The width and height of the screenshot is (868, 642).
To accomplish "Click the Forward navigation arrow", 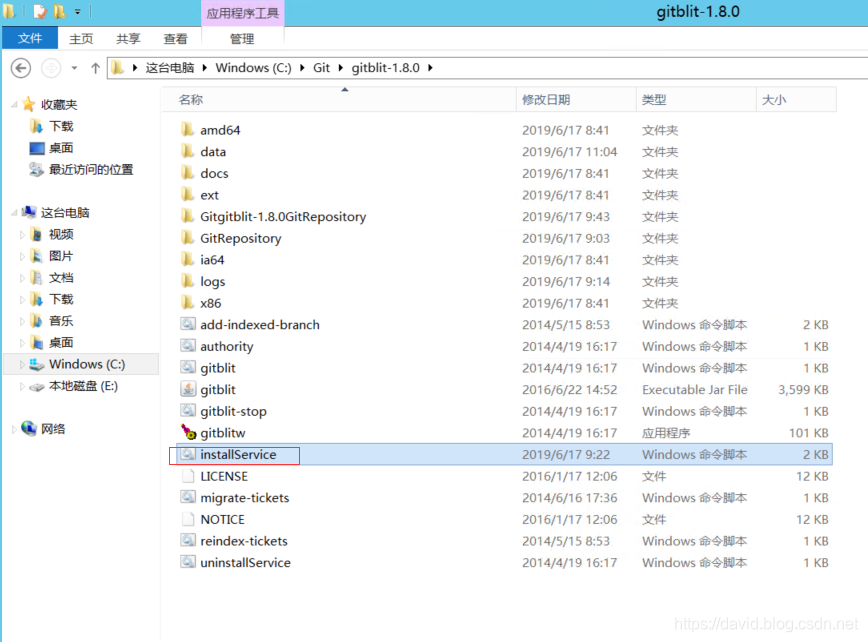I will [x=51, y=68].
